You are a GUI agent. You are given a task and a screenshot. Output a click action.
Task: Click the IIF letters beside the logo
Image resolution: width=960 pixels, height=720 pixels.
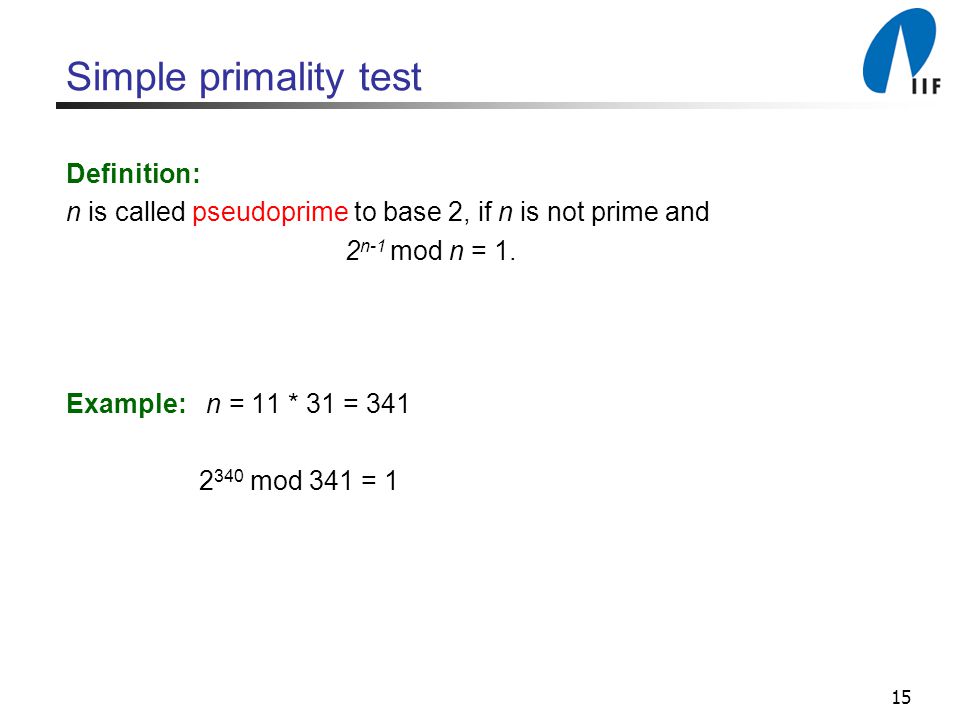click(x=926, y=86)
